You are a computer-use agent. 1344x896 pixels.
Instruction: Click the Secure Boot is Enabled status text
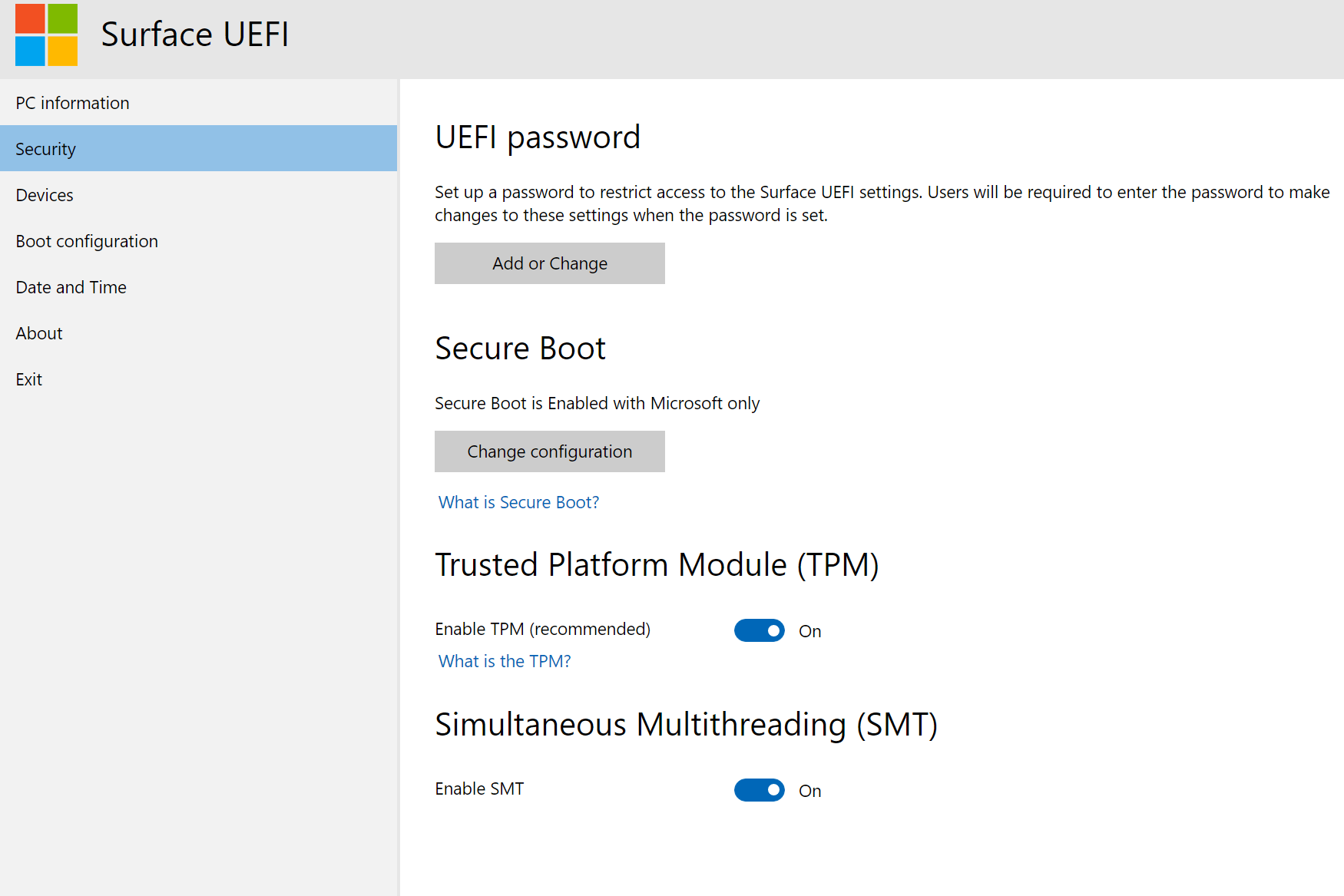pyautogui.click(x=598, y=404)
